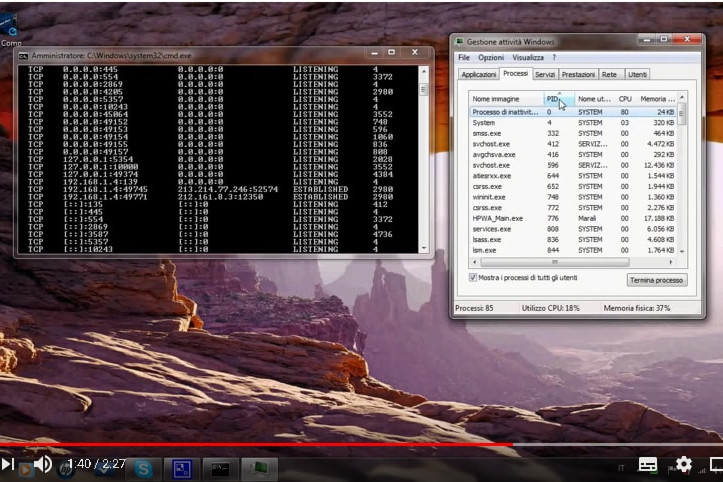Sort processes by the CPU column header
The width and height of the screenshot is (723, 482).
[x=625, y=99]
